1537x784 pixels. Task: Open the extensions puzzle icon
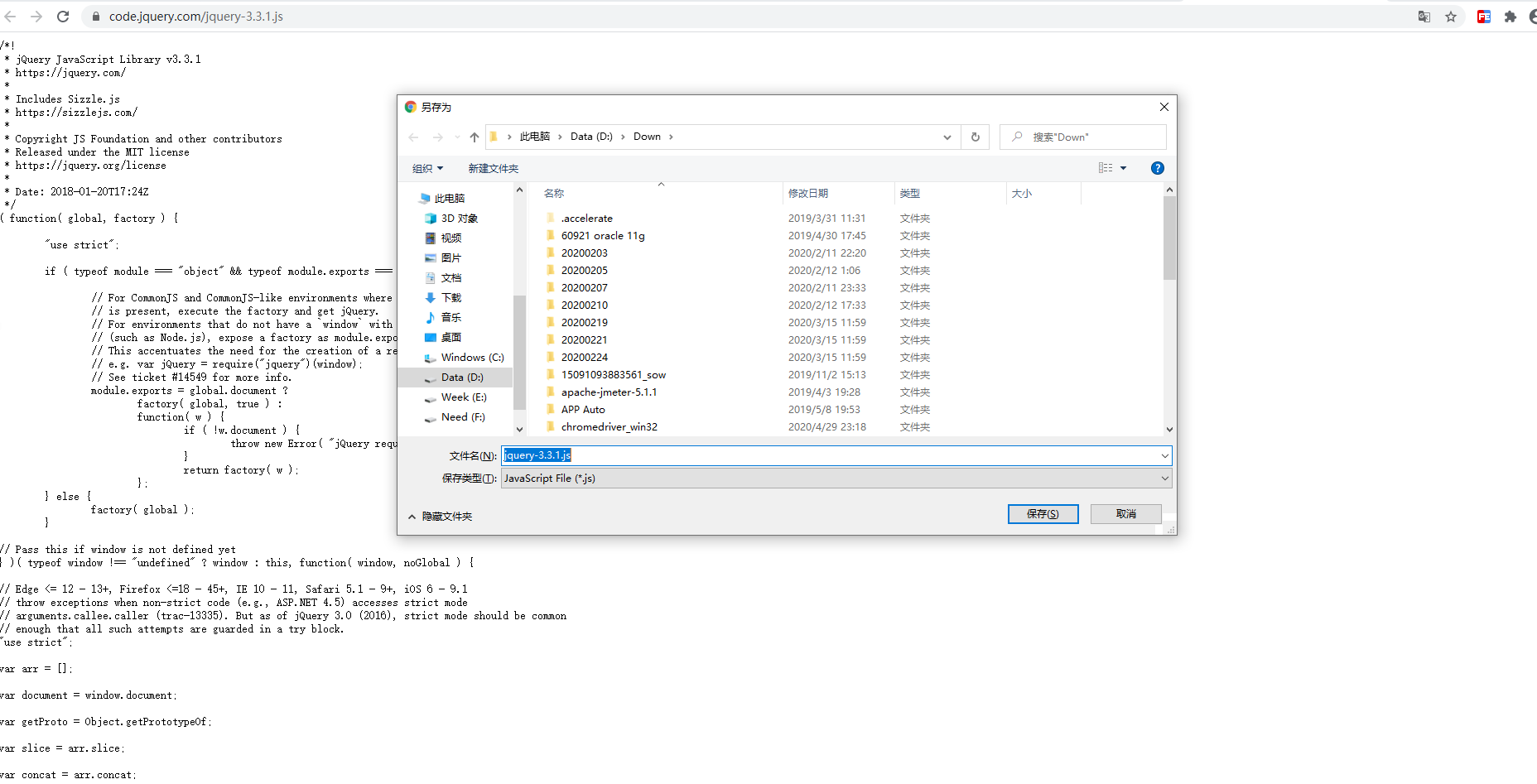pyautogui.click(x=1510, y=17)
